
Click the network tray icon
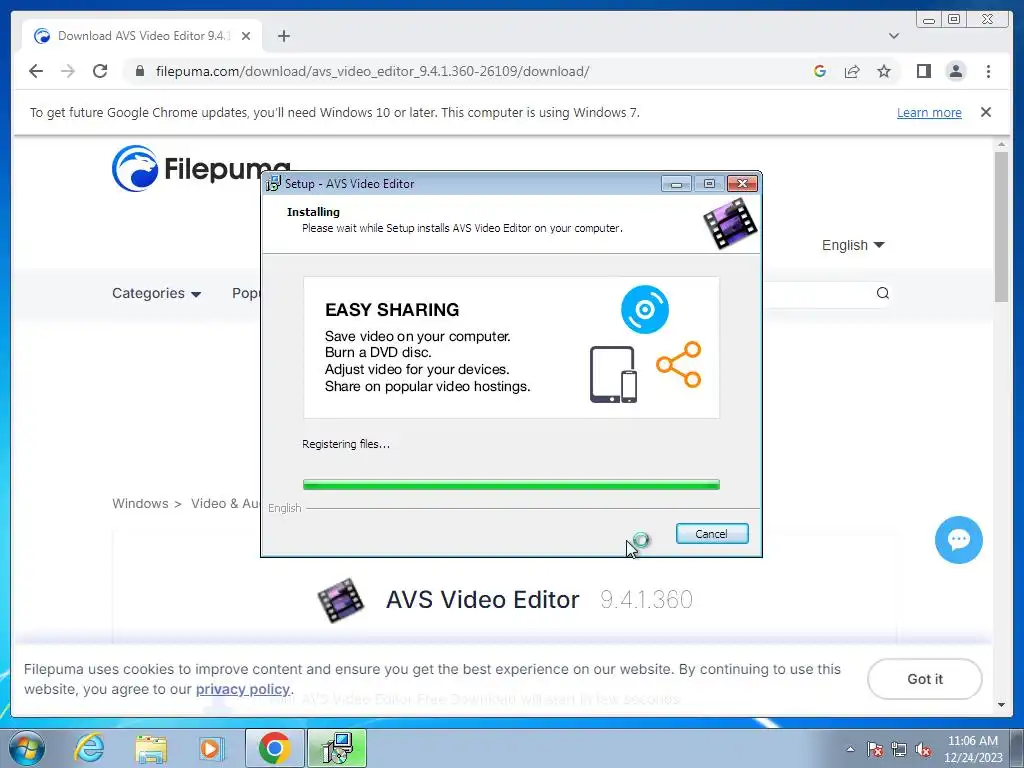tap(899, 750)
